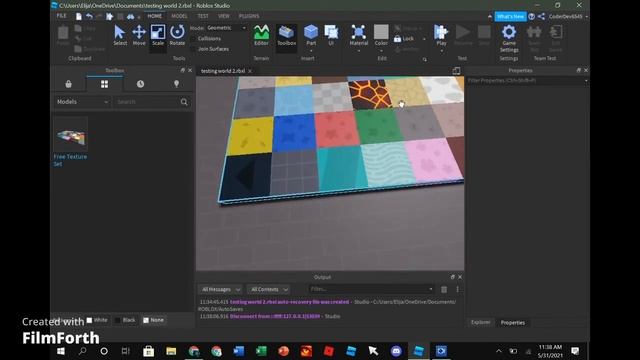This screenshot has height=360, width=640.
Task: Open the Toolbox Recent clock tab
Action: pyautogui.click(x=140, y=84)
